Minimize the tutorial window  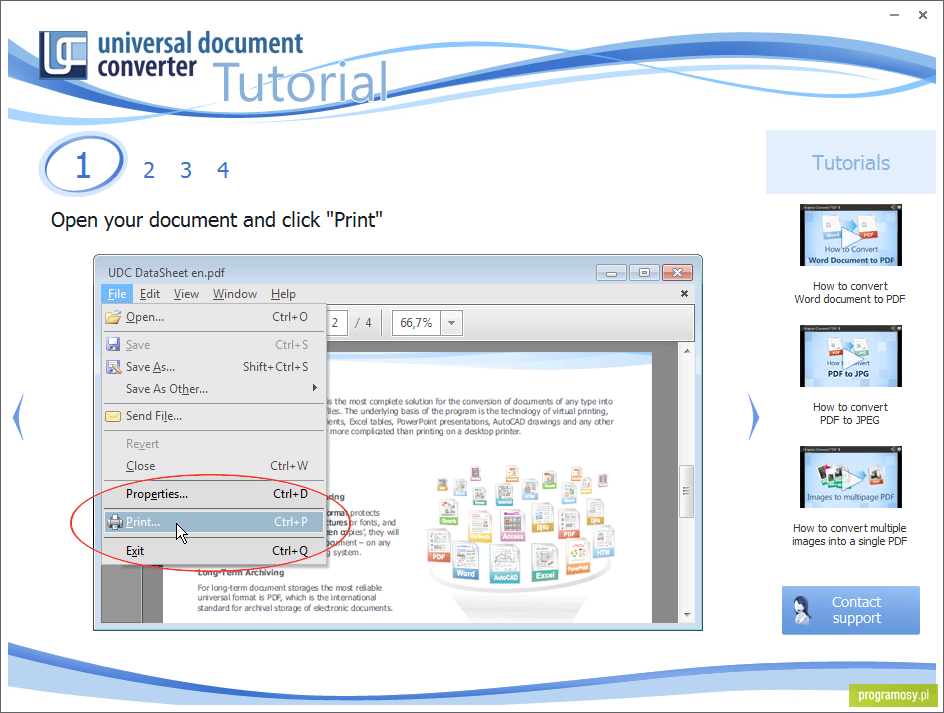[895, 15]
